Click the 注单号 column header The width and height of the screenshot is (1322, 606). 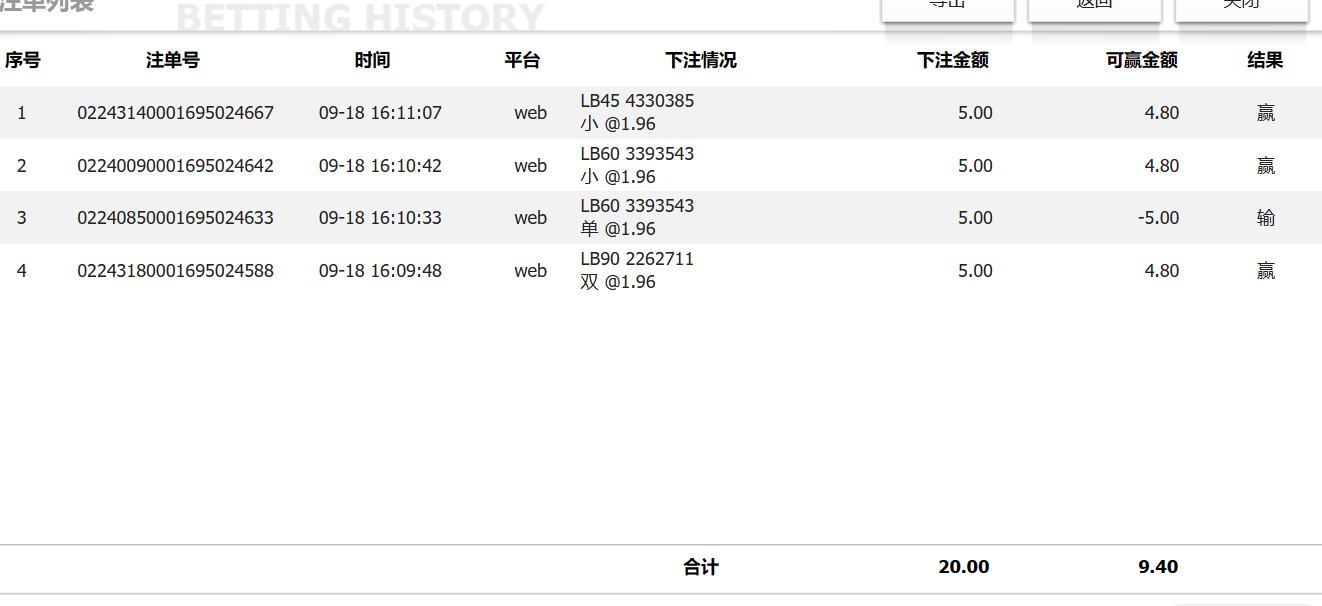(173, 60)
